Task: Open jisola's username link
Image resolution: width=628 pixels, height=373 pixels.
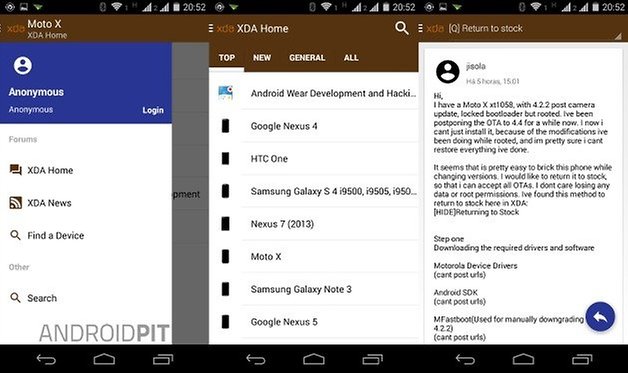Action: 476,67
